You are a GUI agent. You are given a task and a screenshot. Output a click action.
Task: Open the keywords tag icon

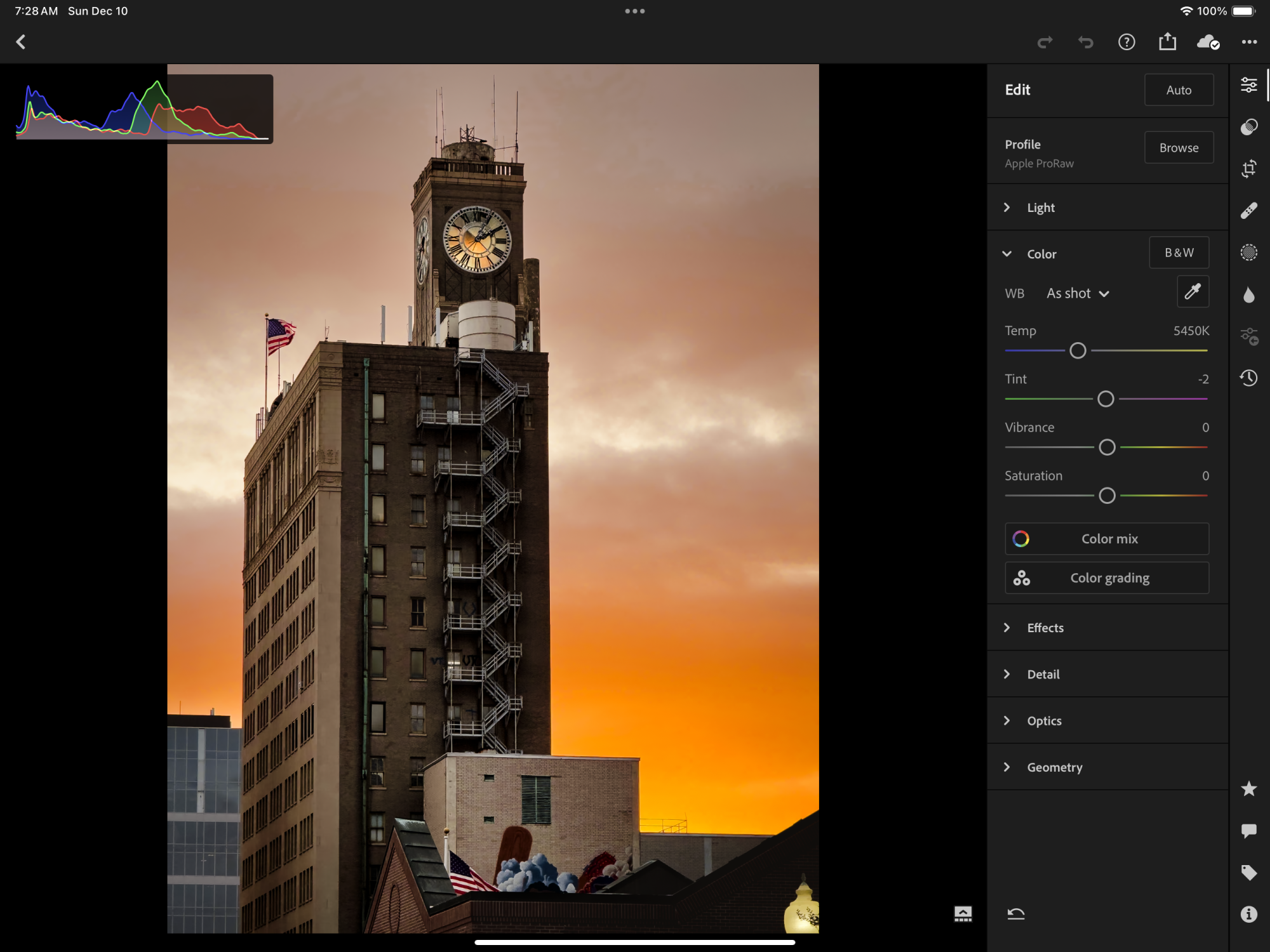point(1248,873)
